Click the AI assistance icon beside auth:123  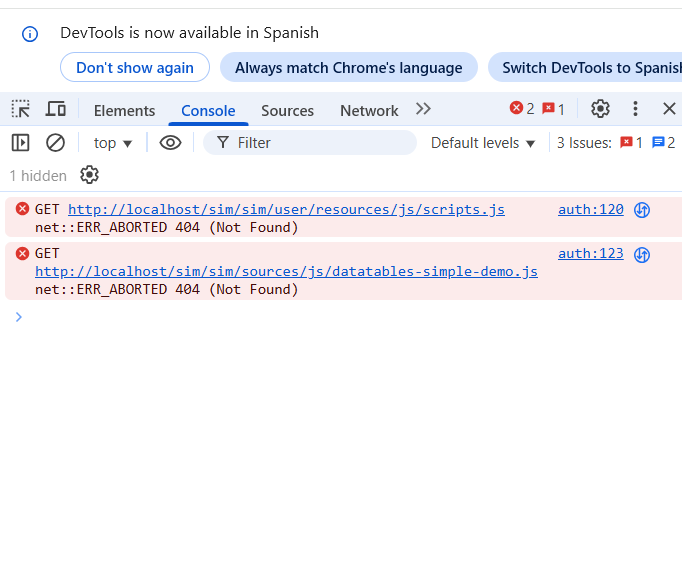tap(642, 254)
